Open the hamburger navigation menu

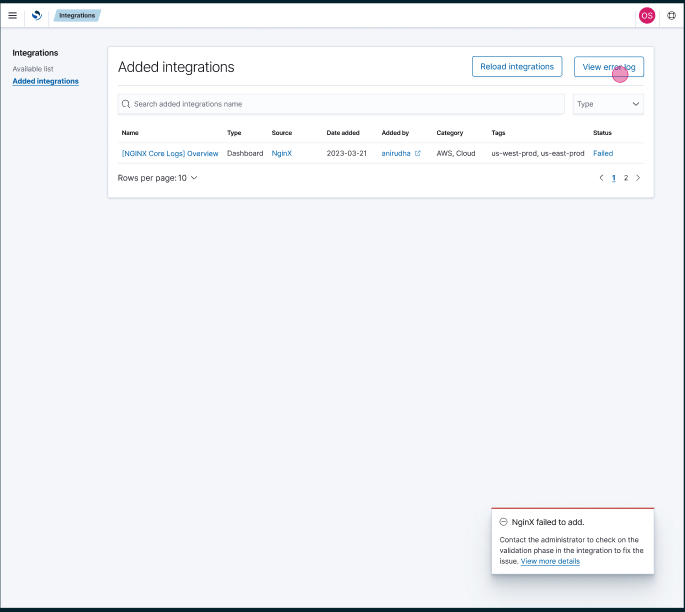tap(13, 16)
